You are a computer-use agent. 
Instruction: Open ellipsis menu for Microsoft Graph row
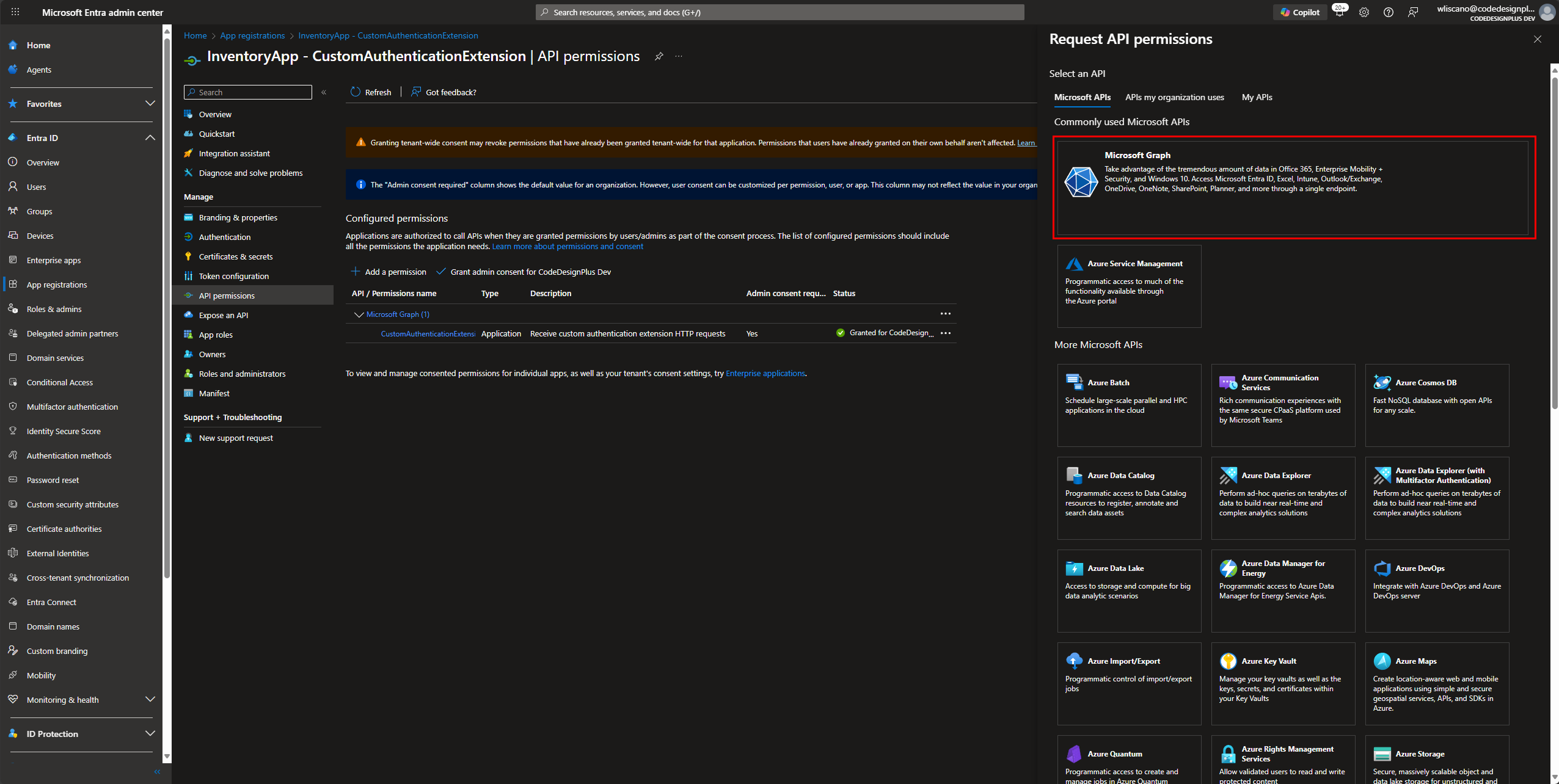click(x=945, y=314)
